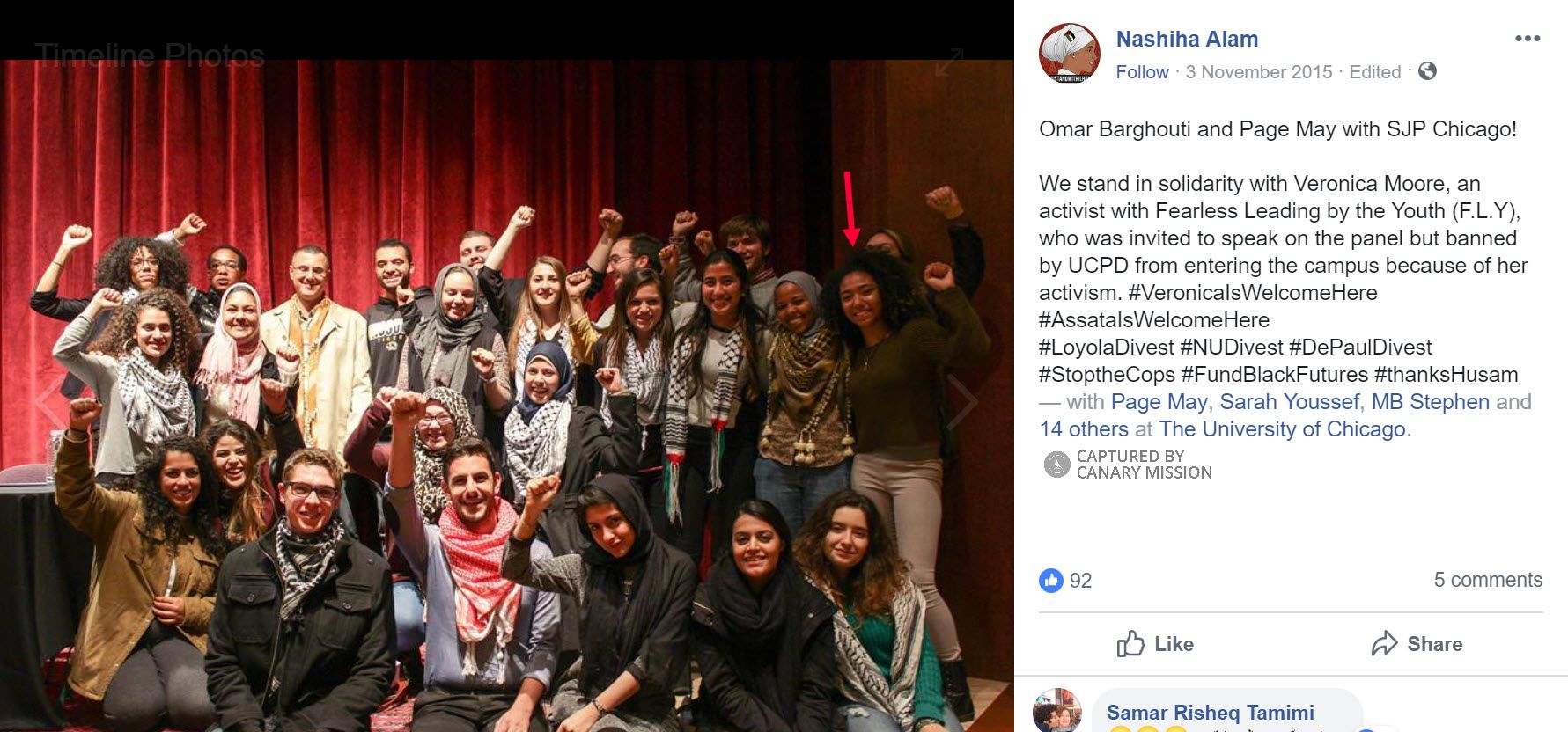Click the Share arrow button

1417,644
